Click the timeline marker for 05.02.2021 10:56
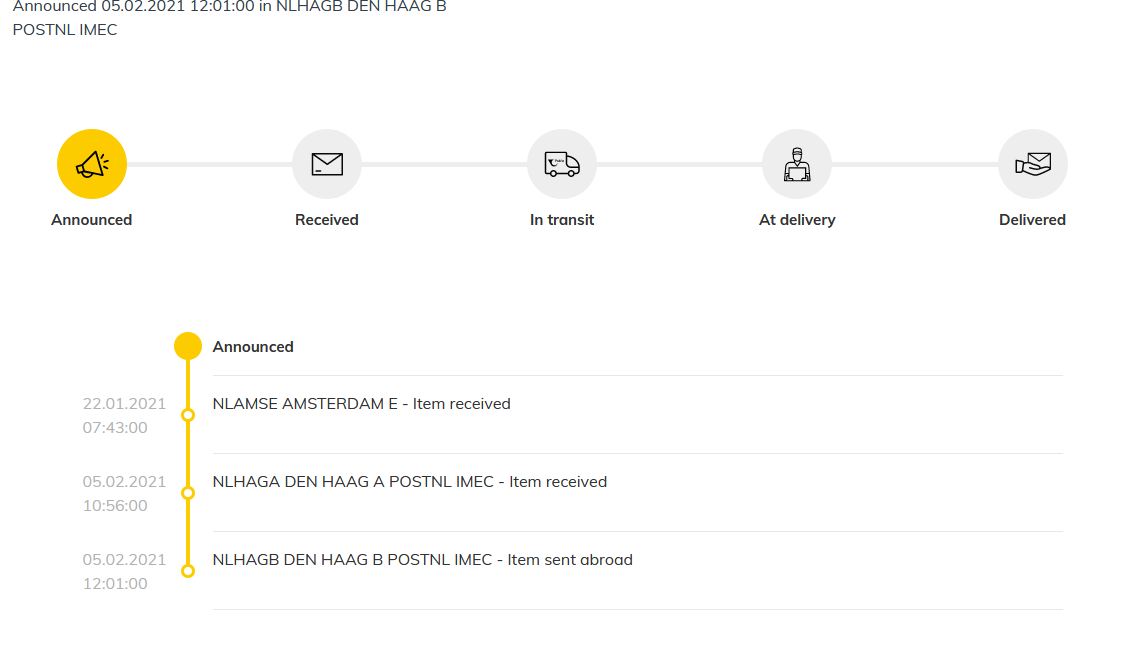The height and width of the screenshot is (664, 1133). point(188,493)
